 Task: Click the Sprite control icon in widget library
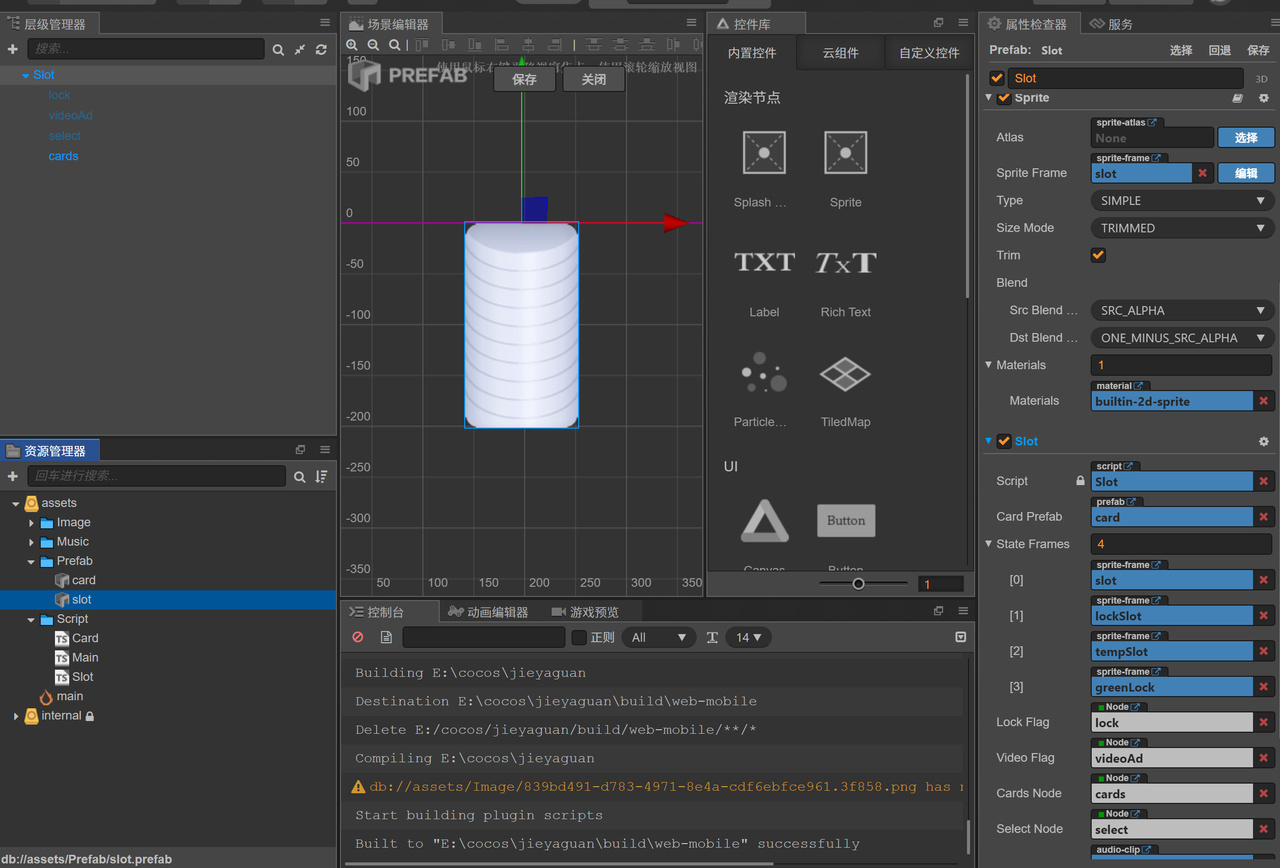[845, 153]
